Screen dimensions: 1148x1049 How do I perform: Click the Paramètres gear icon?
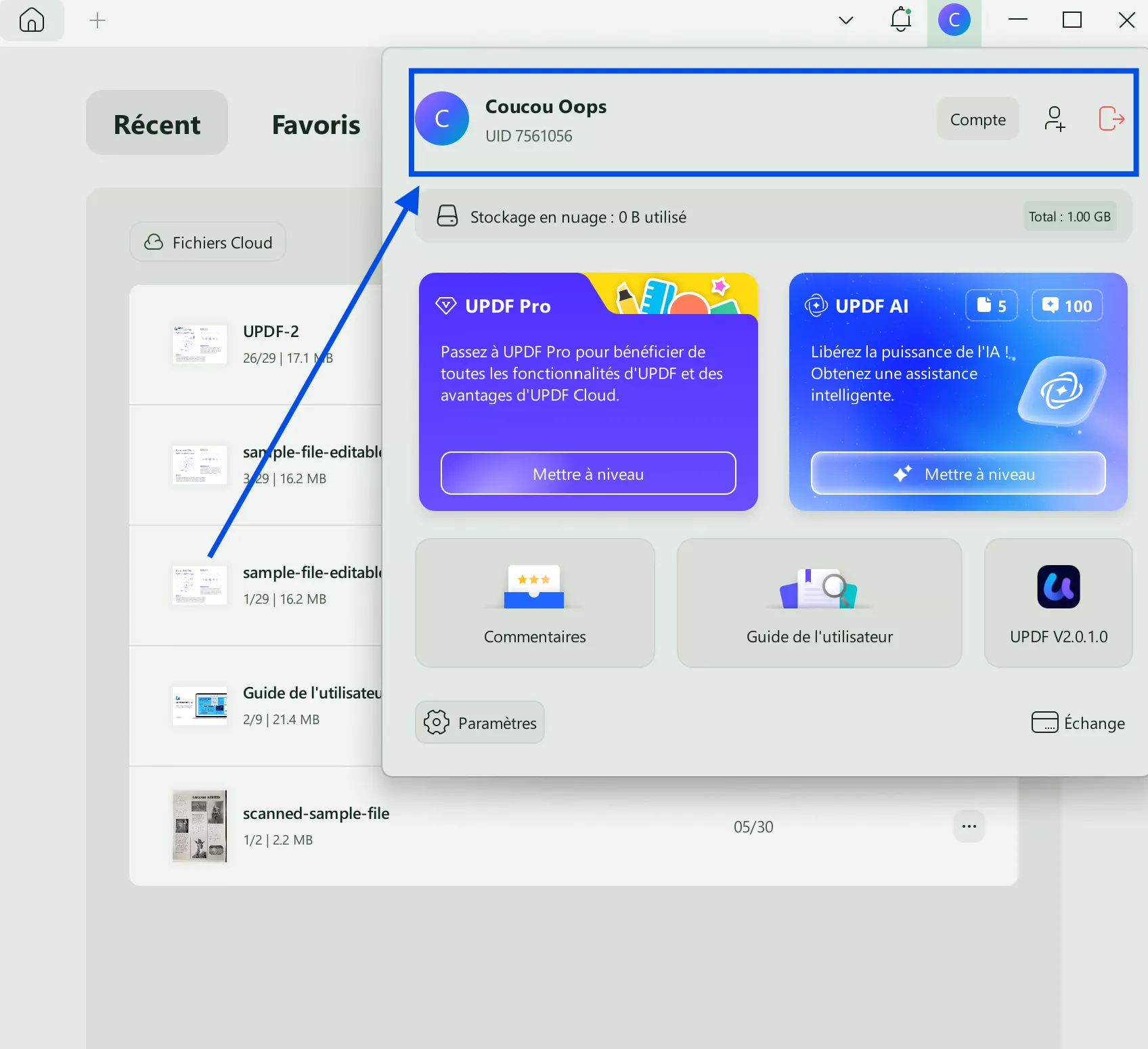437,722
